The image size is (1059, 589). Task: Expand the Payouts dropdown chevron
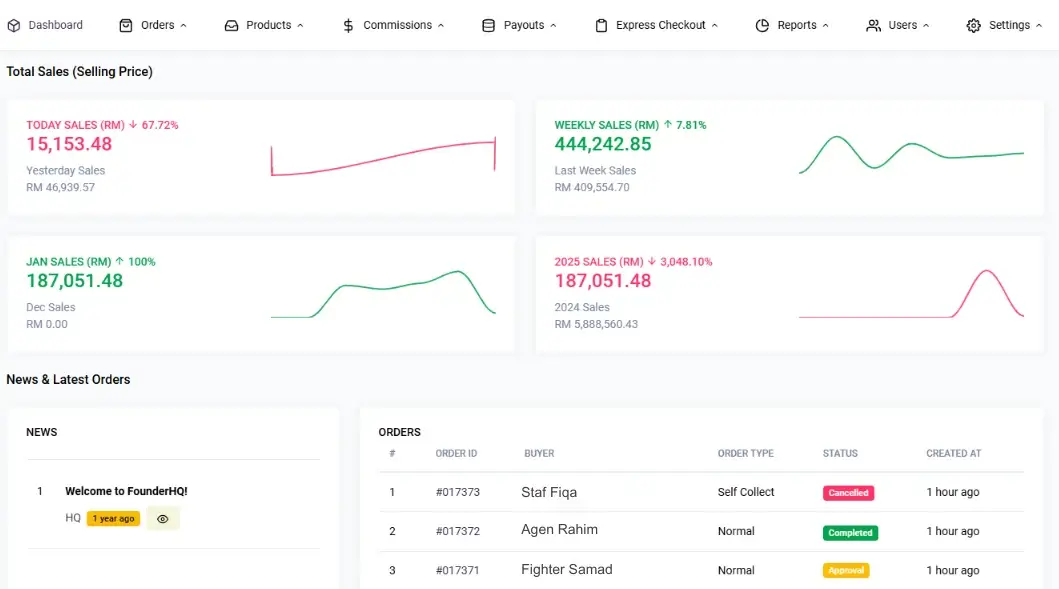click(x=554, y=26)
